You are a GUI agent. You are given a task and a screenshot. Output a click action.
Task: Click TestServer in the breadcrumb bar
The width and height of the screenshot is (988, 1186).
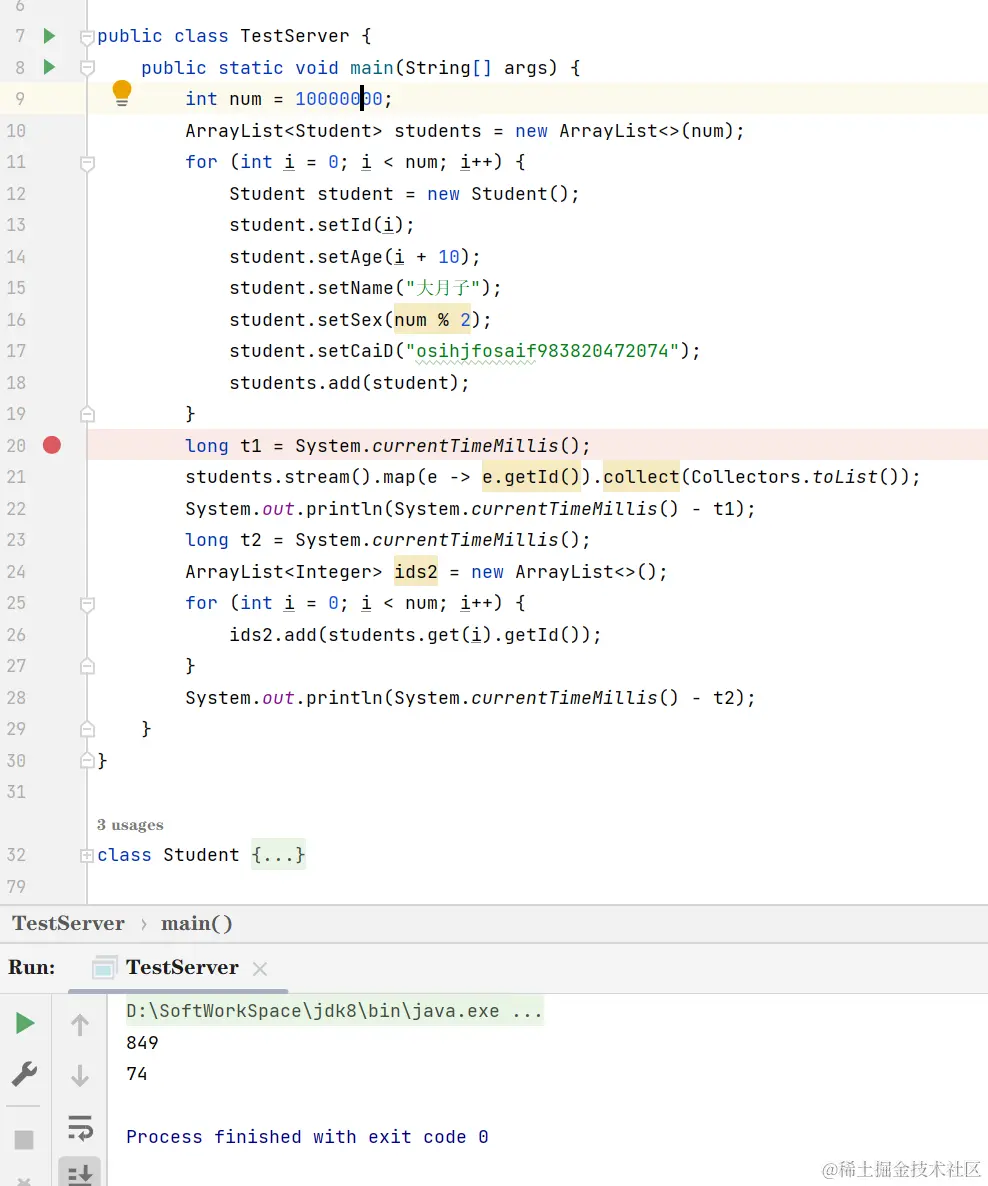[x=69, y=923]
